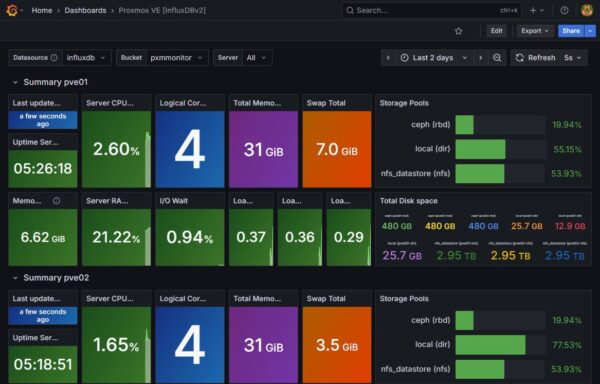
Task: Open the influxdb datasource dropdown
Action: 86,58
